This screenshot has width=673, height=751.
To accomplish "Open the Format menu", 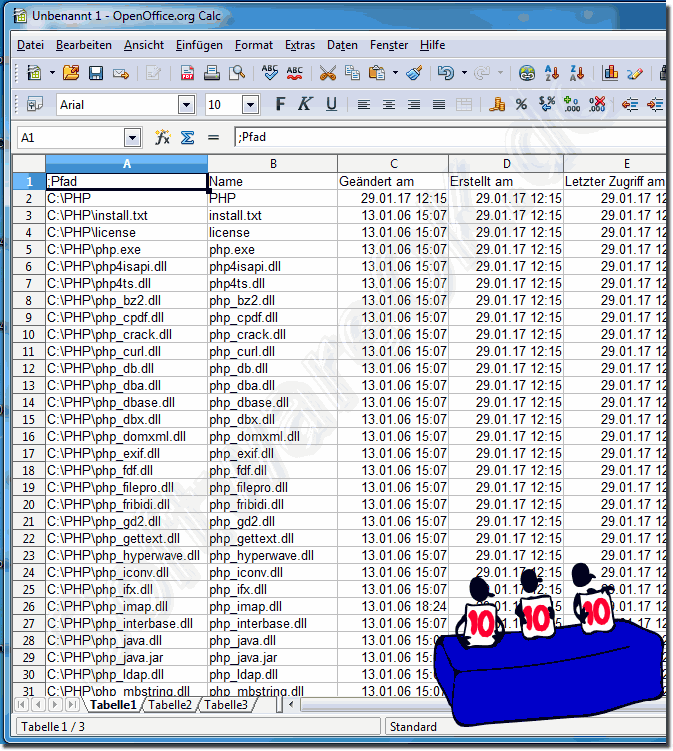I will pyautogui.click(x=253, y=45).
